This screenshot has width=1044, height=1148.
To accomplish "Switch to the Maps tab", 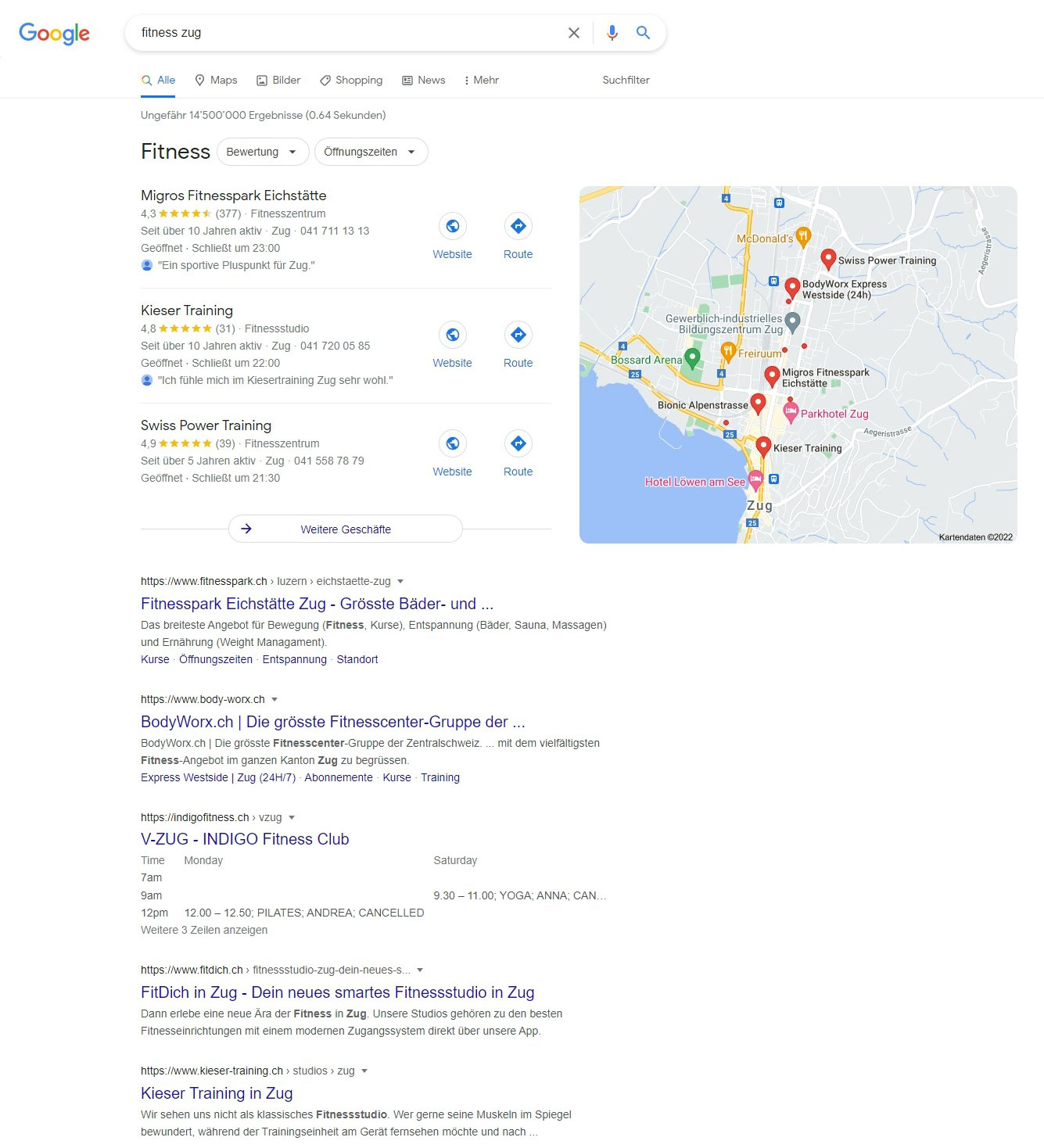I will 216,80.
